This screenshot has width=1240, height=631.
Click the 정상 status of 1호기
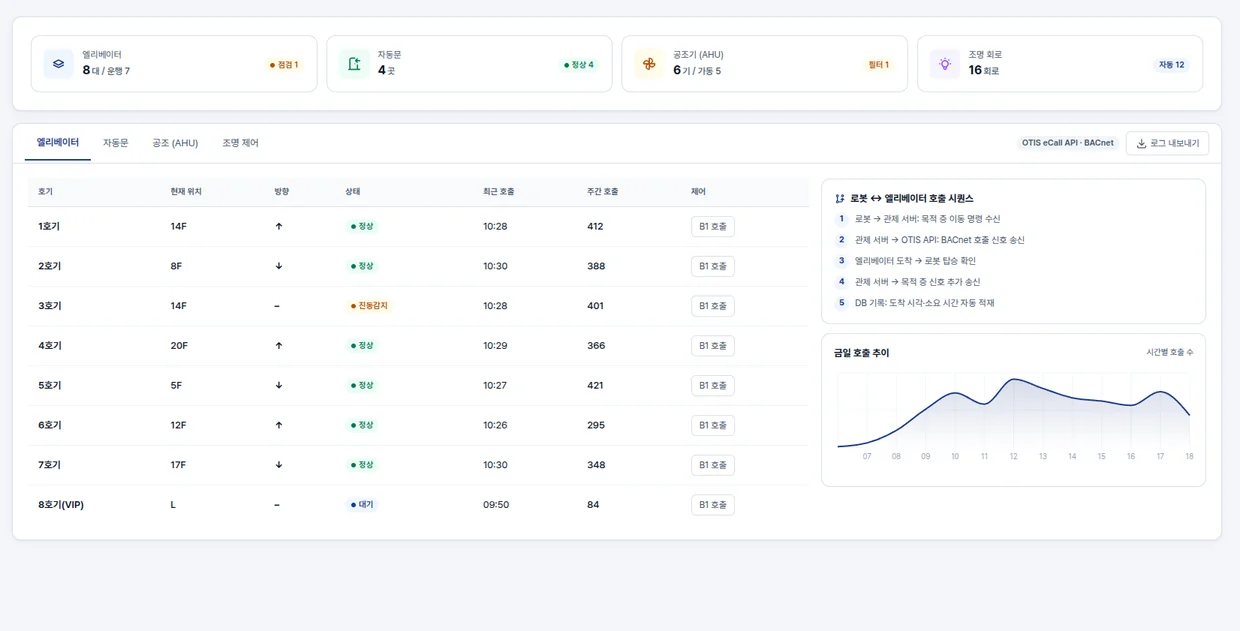(x=362, y=226)
